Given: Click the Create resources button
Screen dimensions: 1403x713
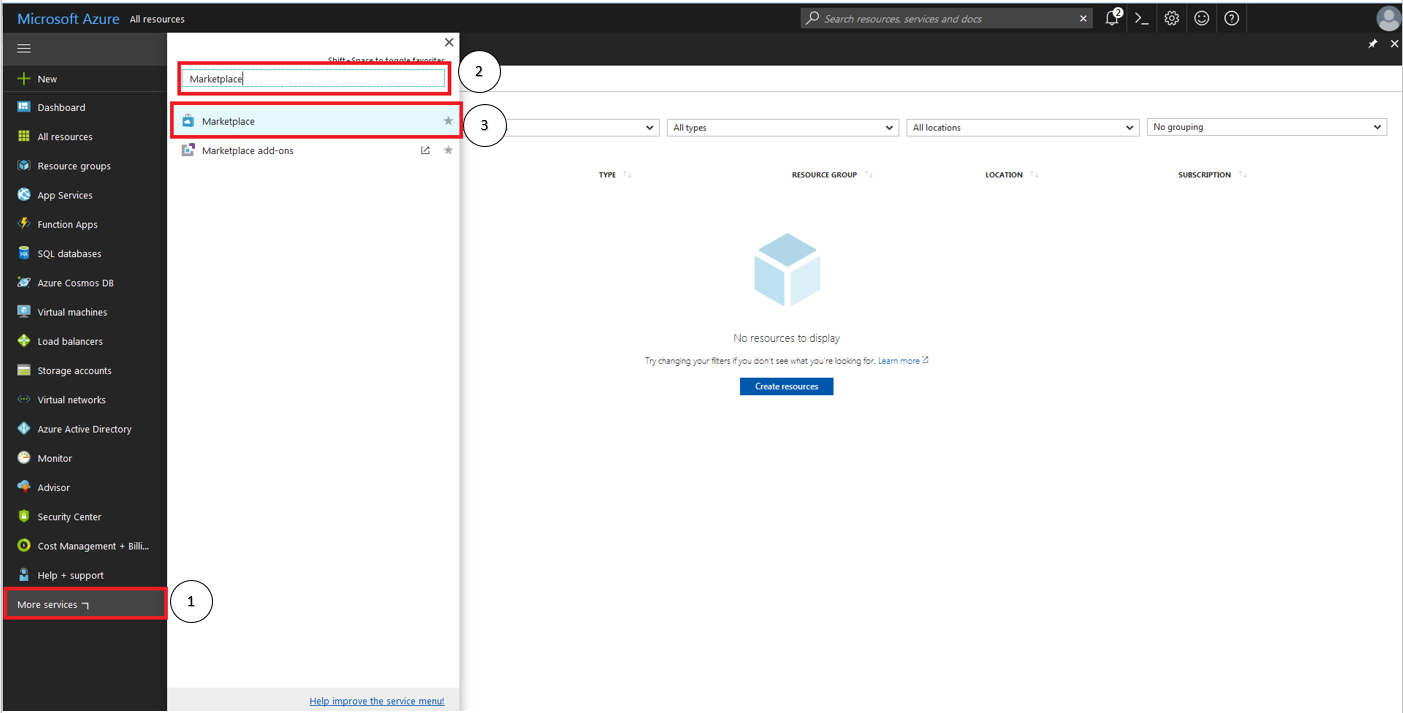Looking at the screenshot, I should click(x=786, y=386).
